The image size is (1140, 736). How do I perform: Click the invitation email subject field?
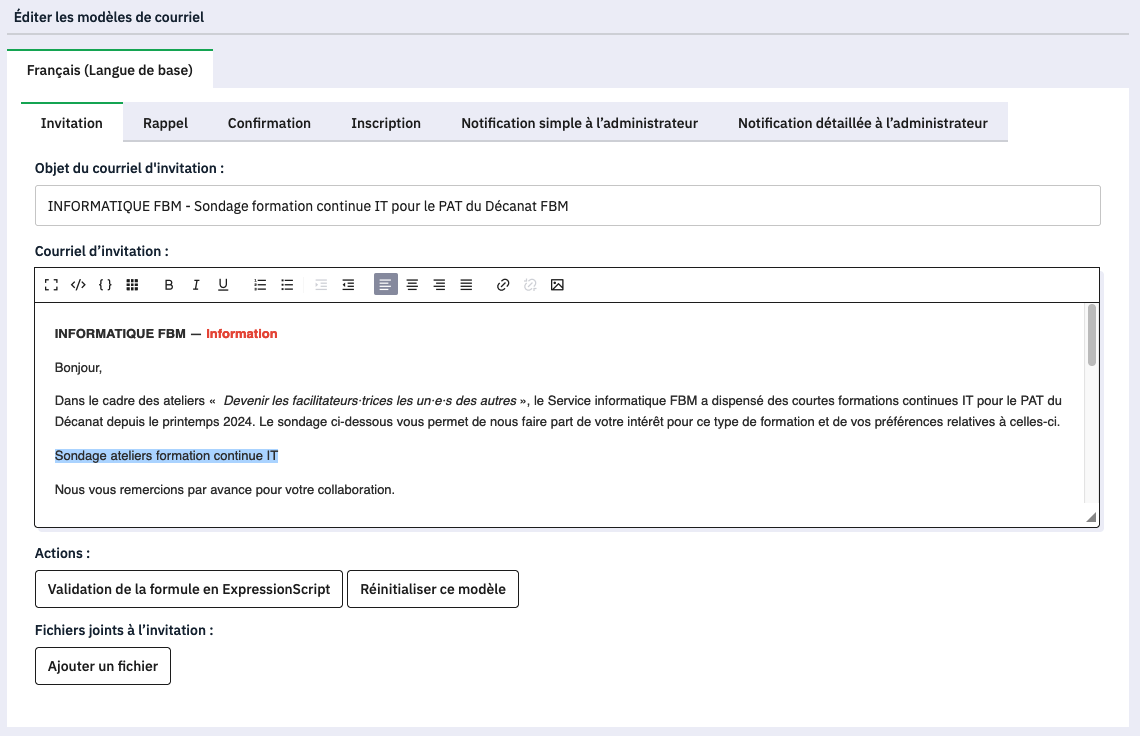[567, 206]
